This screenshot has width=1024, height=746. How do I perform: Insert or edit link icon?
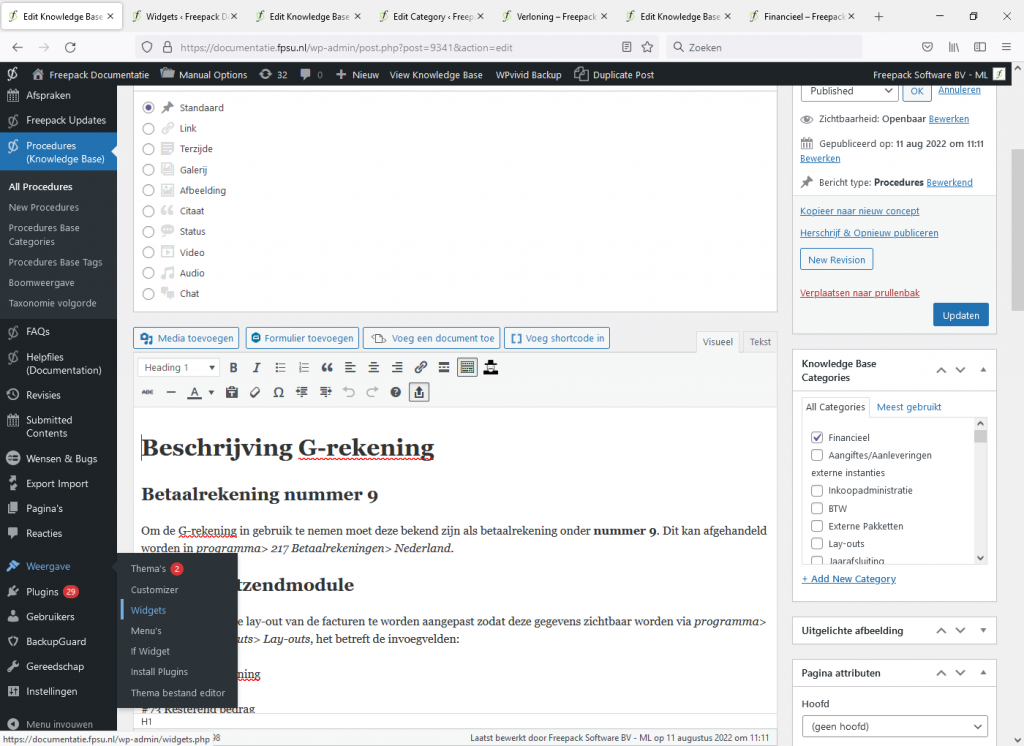tap(421, 368)
